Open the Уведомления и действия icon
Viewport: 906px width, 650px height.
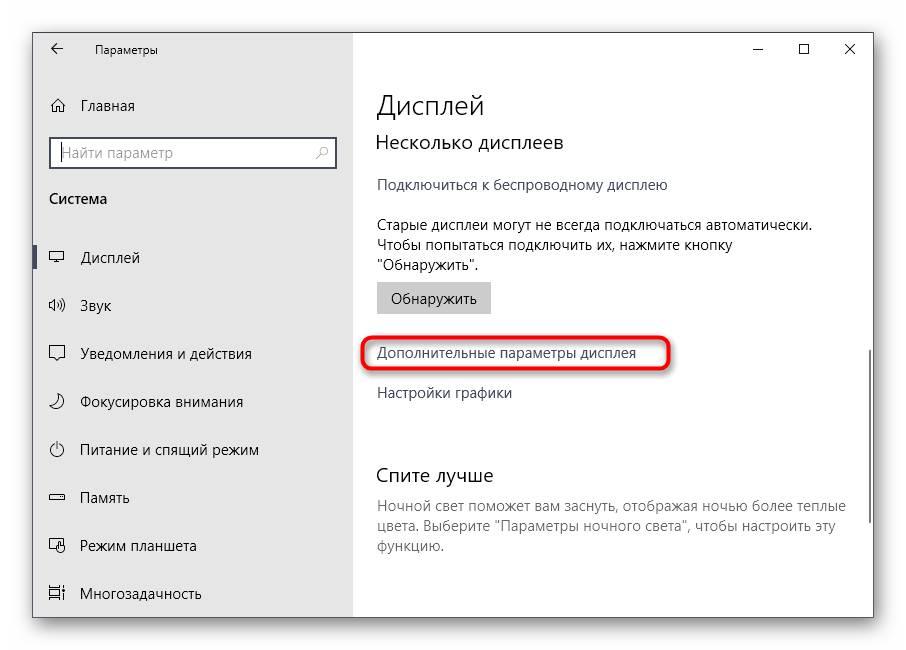58,354
